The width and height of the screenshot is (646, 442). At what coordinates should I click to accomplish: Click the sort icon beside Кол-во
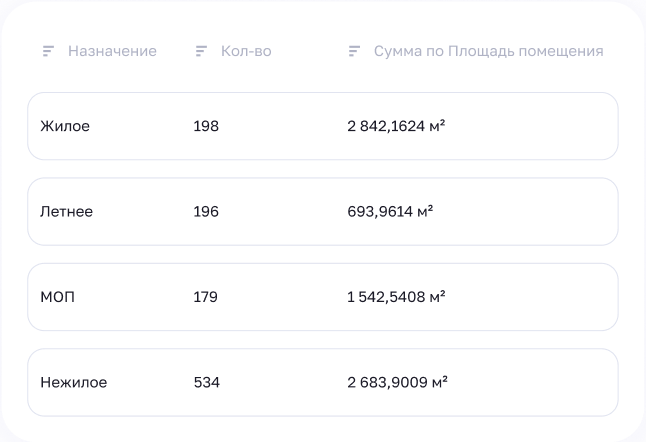point(201,51)
